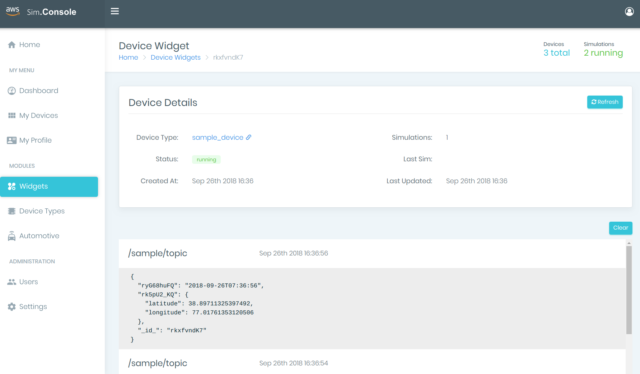Click the scrollbar up arrow
Screen dimensions: 640x374
click(x=629, y=243)
